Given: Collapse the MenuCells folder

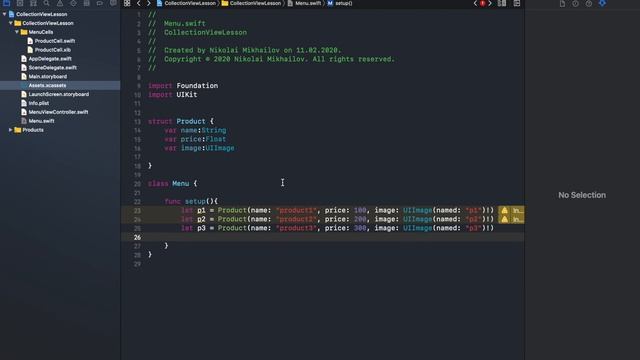Looking at the screenshot, I should tap(17, 32).
